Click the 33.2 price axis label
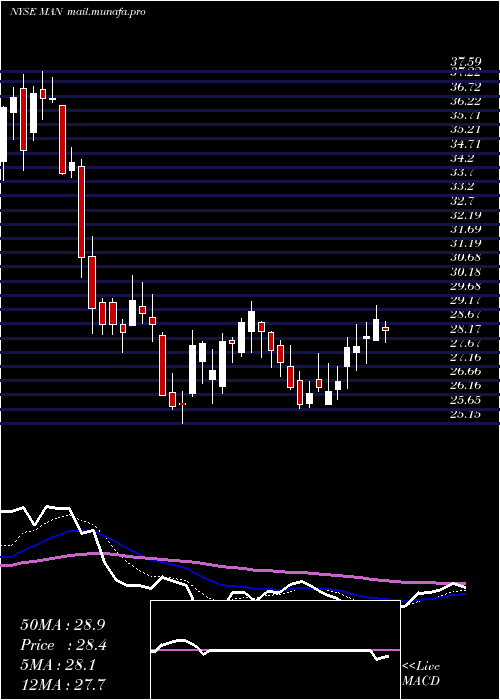Viewport: 500px width, 700px height. click(463, 187)
